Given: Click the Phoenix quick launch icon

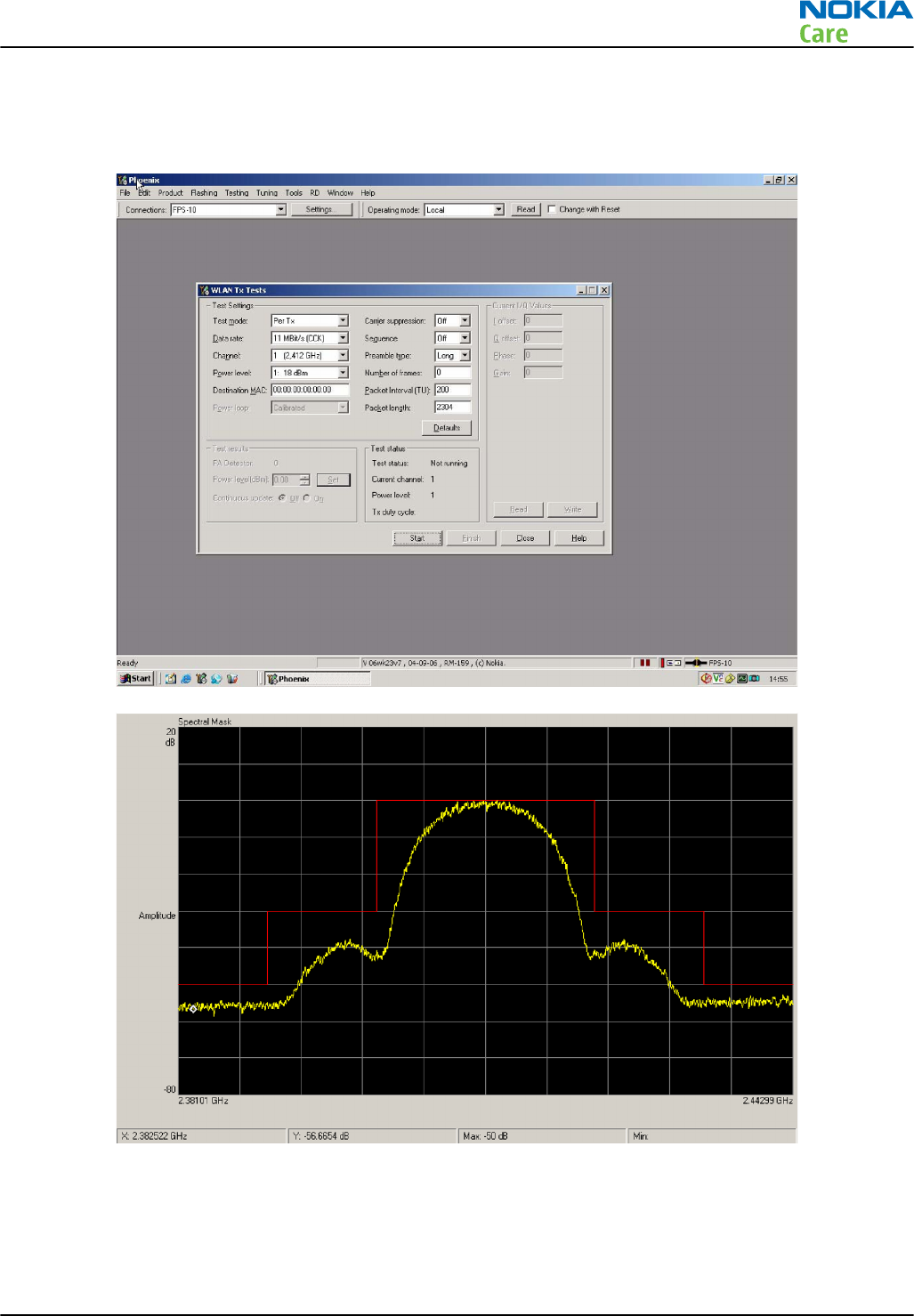Looking at the screenshot, I should (x=201, y=679).
